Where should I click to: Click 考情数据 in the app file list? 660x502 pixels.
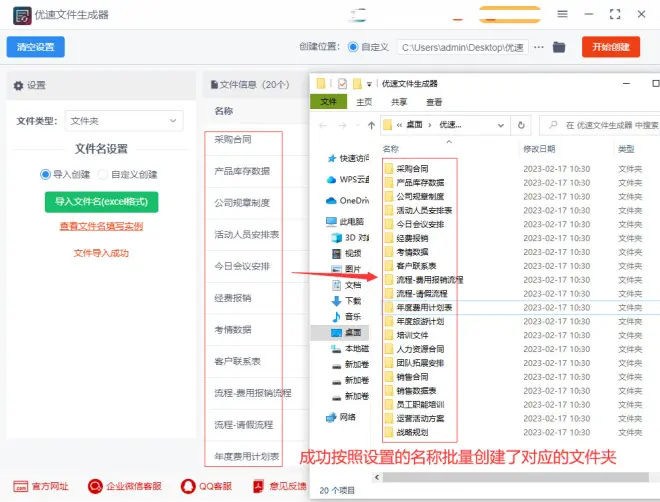pos(233,330)
